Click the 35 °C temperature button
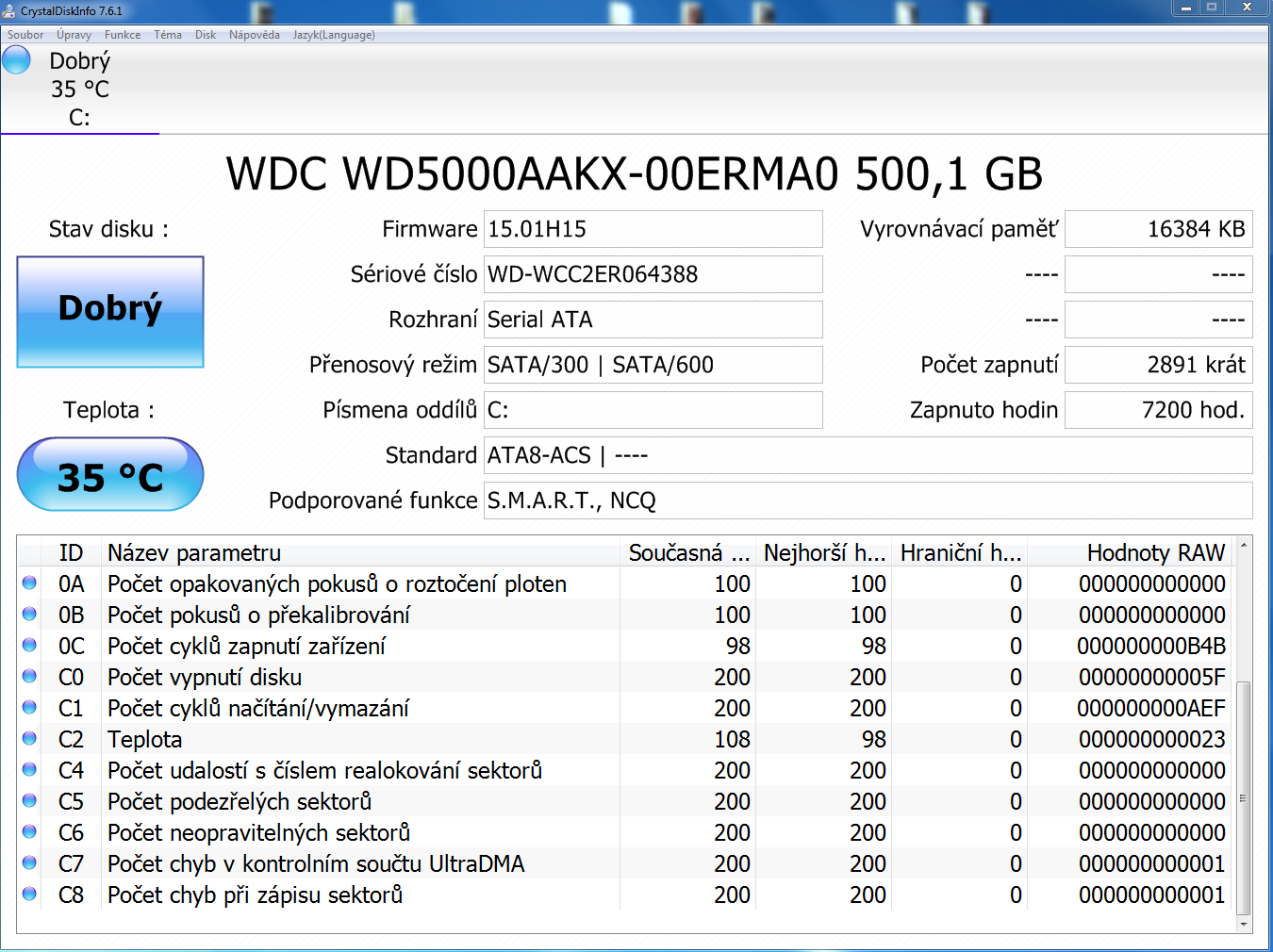The height and width of the screenshot is (952, 1273). click(110, 475)
